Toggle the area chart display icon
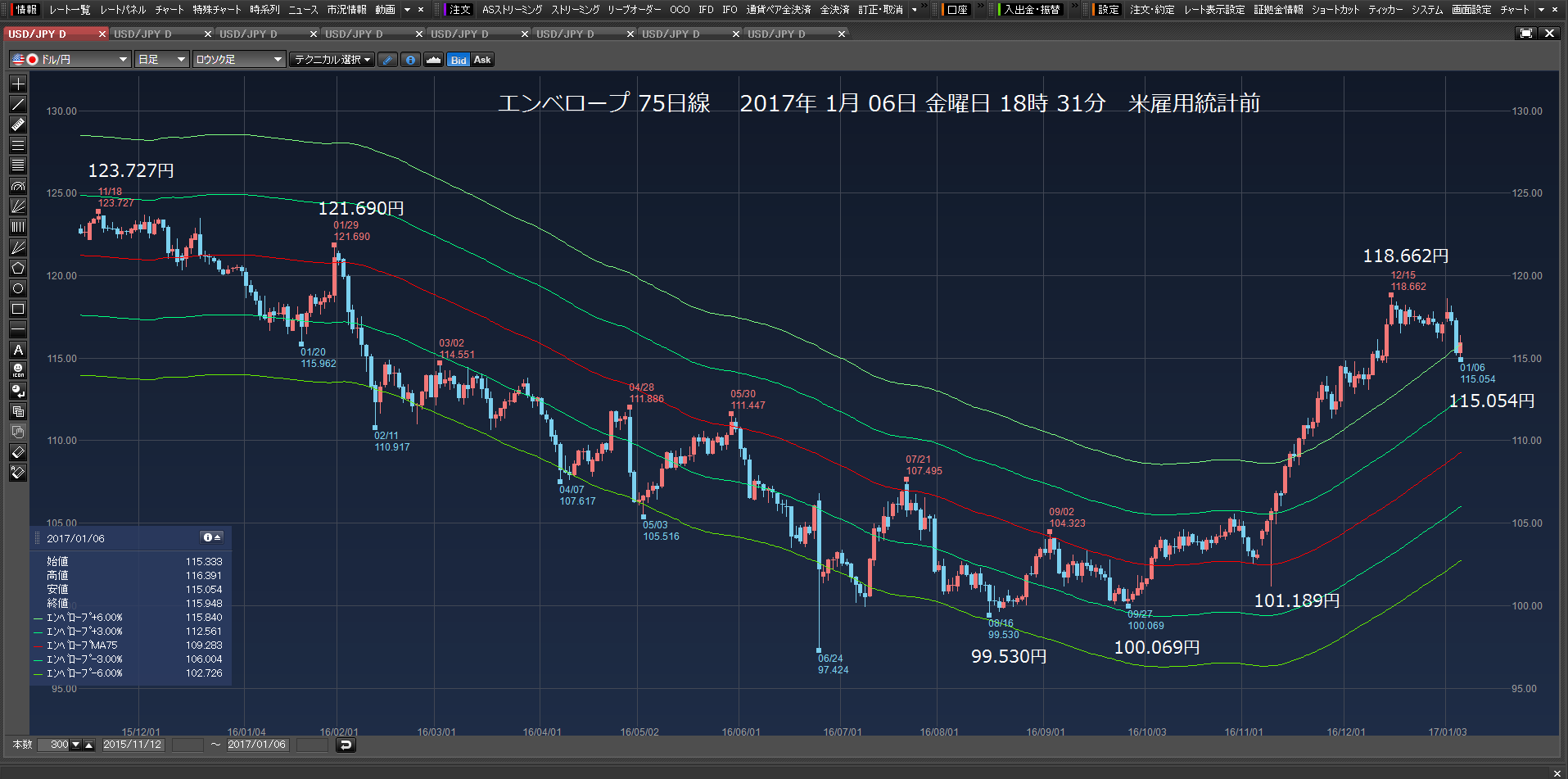This screenshot has height=779, width=1568. [433, 60]
